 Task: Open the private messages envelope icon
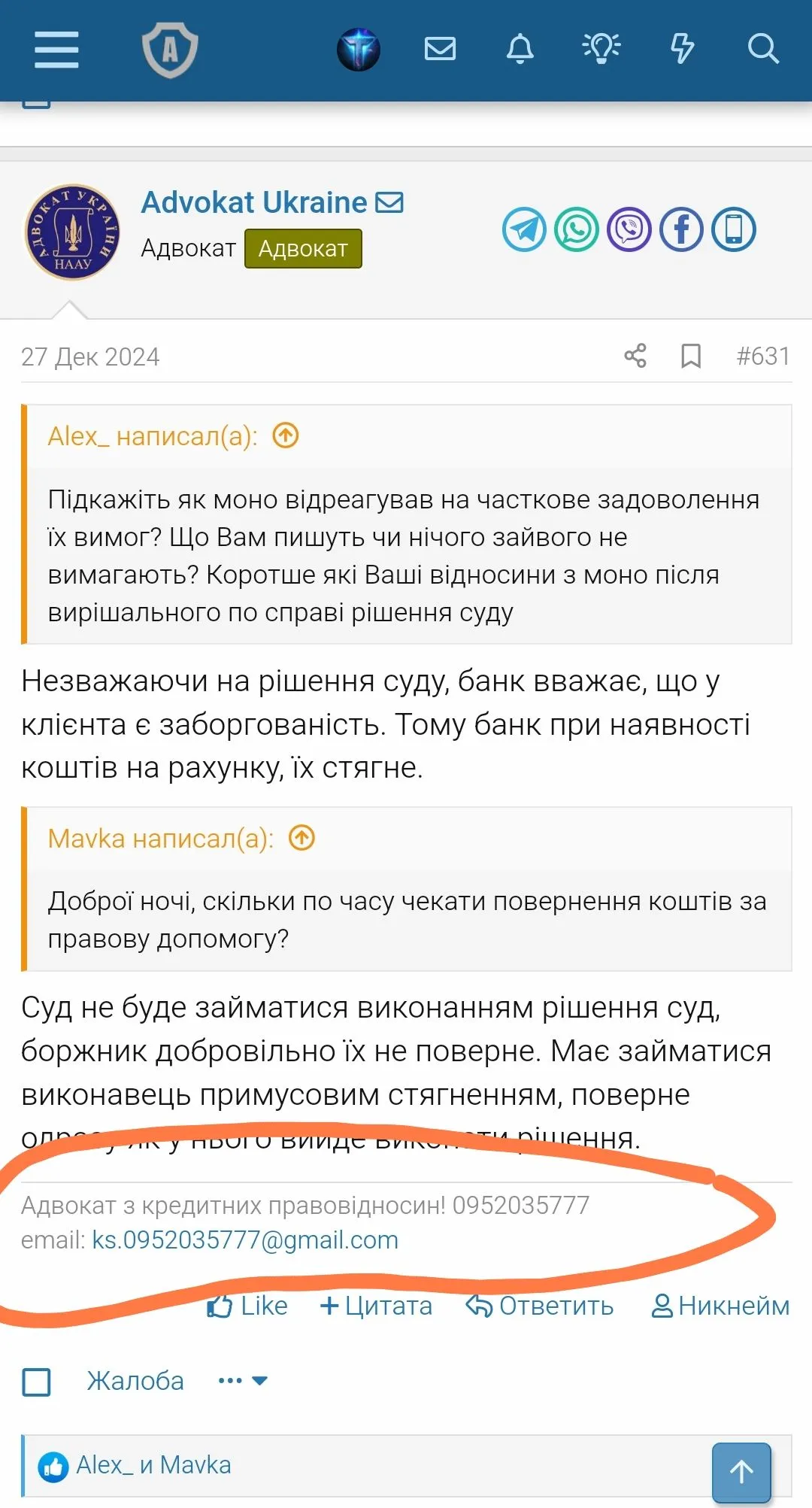[x=440, y=50]
